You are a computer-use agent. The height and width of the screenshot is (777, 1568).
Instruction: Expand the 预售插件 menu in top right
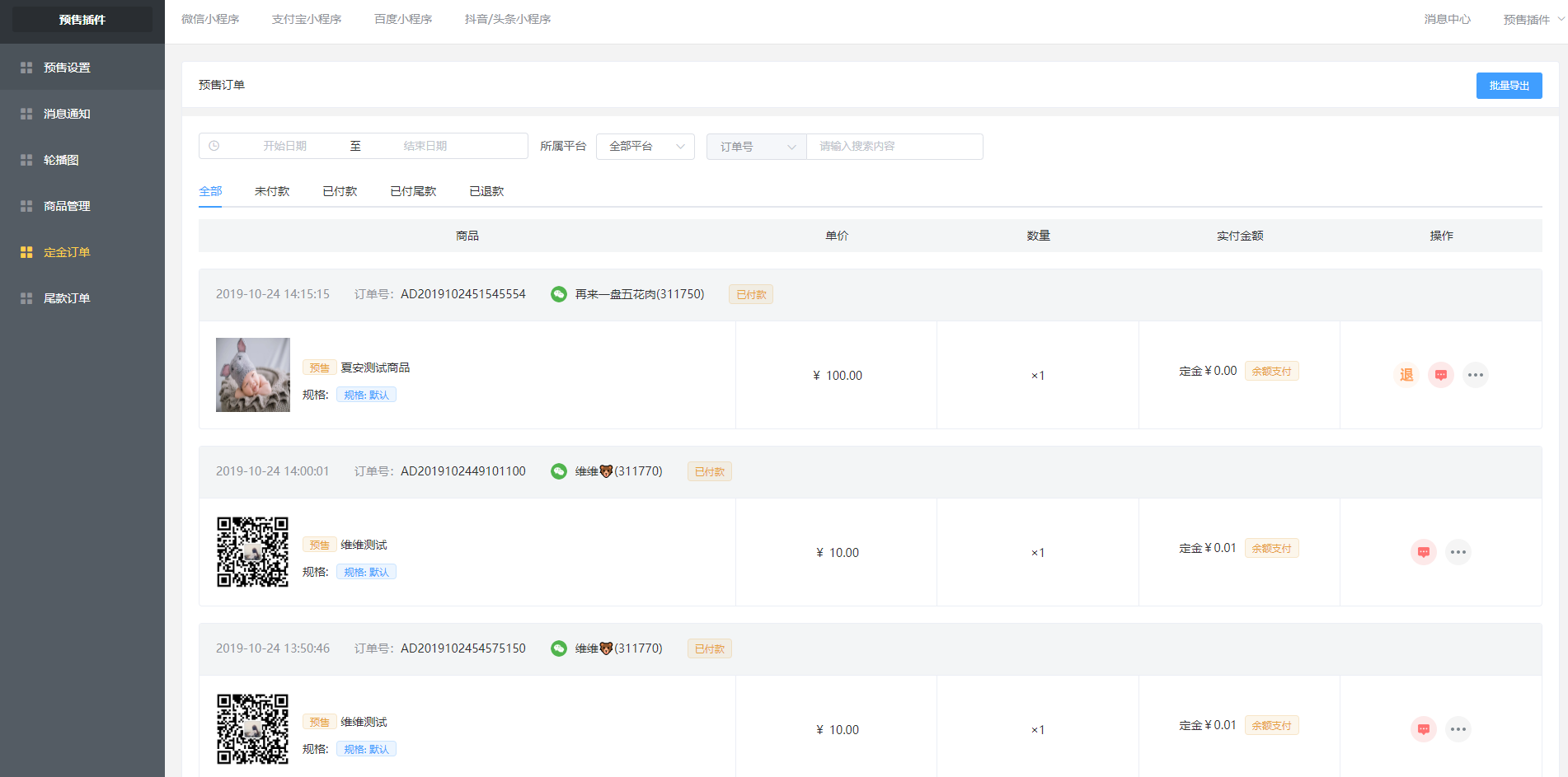1533,20
